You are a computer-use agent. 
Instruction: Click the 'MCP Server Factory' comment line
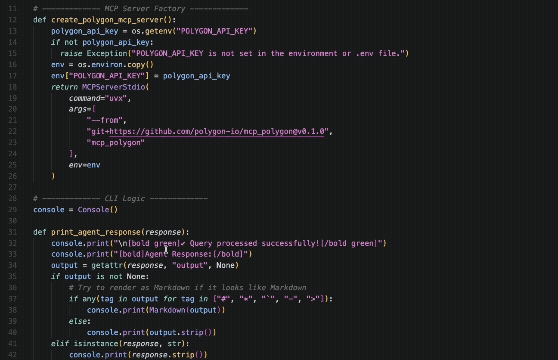click(141, 9)
